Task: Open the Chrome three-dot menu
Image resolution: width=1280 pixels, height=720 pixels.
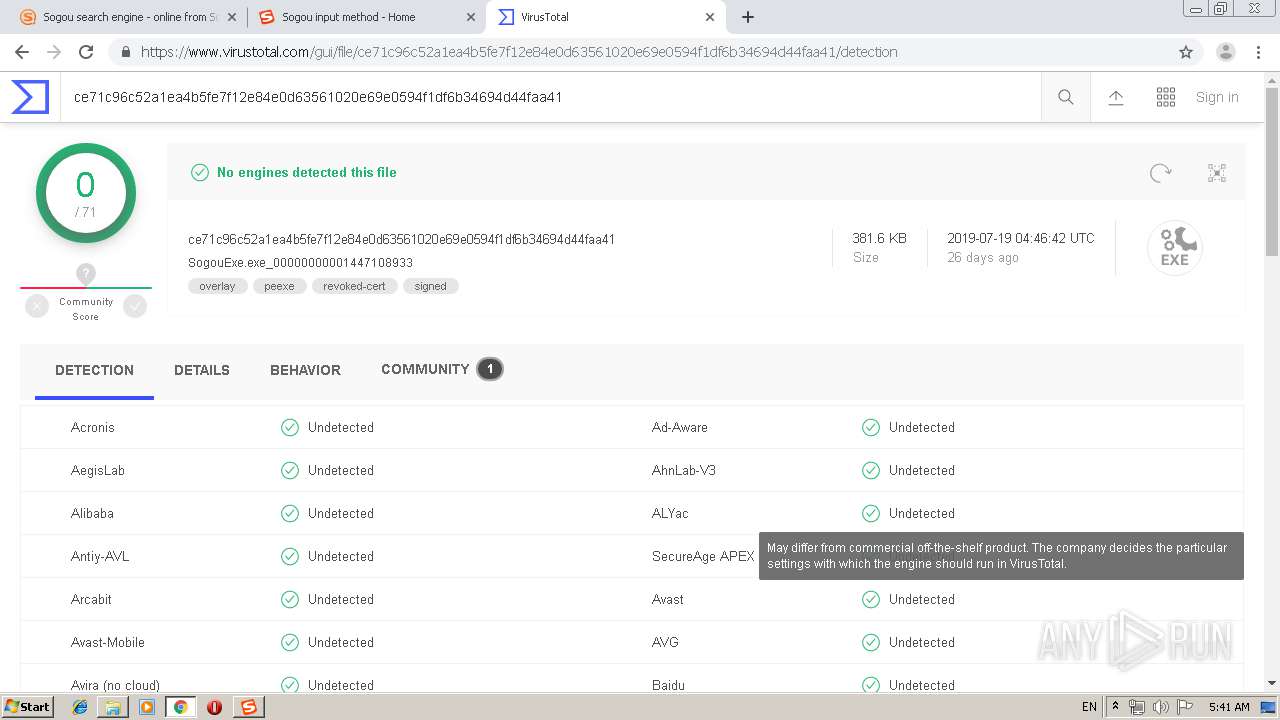Action: point(1259,52)
